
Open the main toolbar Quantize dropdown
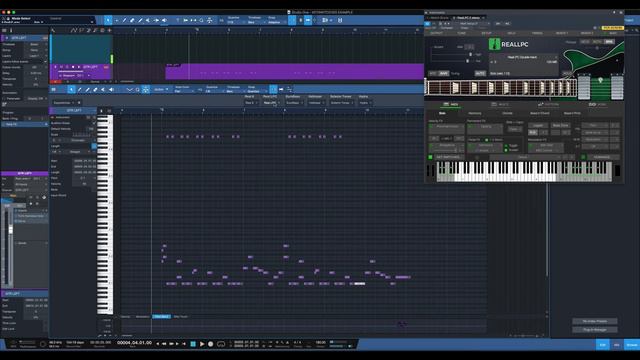pos(235,22)
